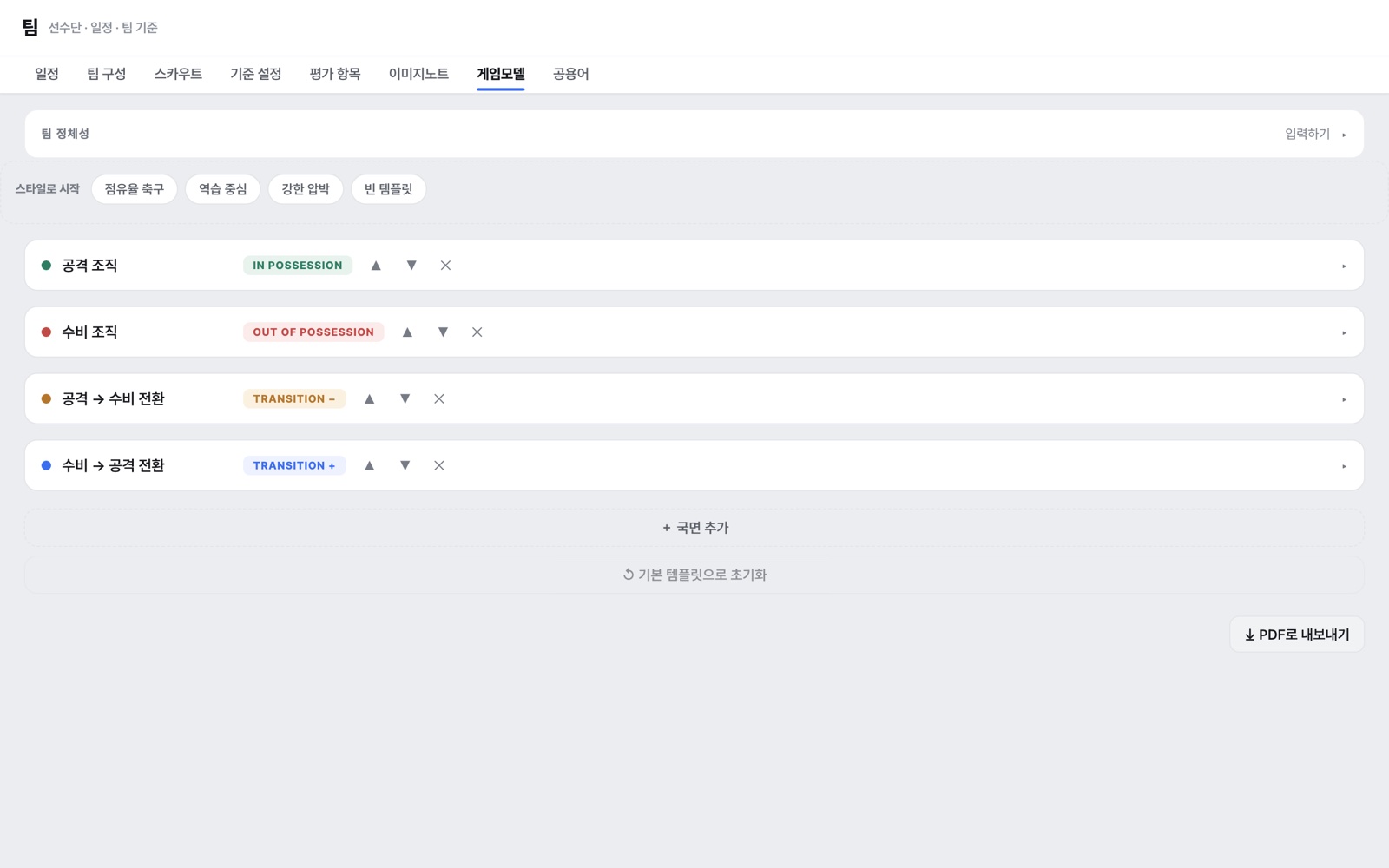The width and height of the screenshot is (1389, 868).
Task: Click the red dot beside 수비 조직
Action: pos(46,332)
